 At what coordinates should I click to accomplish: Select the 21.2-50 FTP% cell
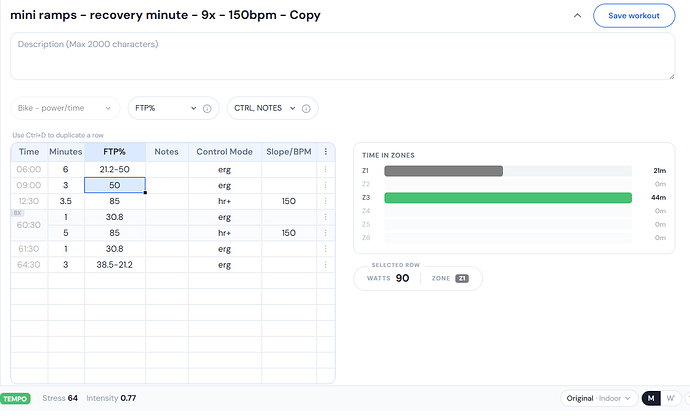tap(115, 169)
